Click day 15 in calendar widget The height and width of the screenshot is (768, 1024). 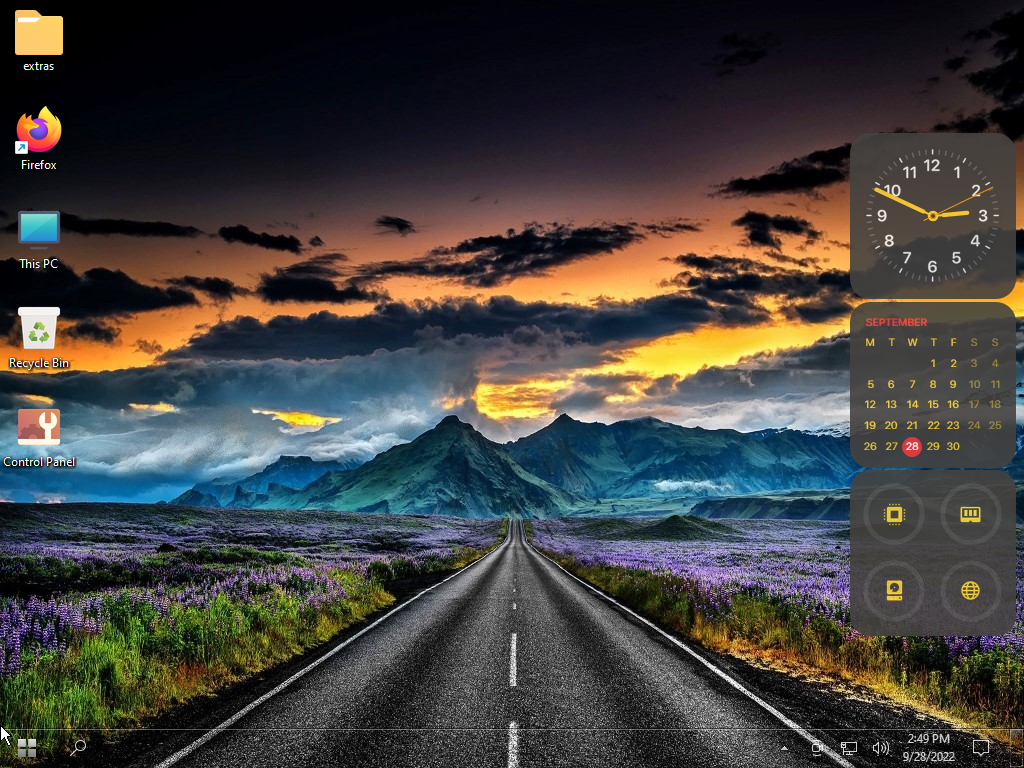933,404
